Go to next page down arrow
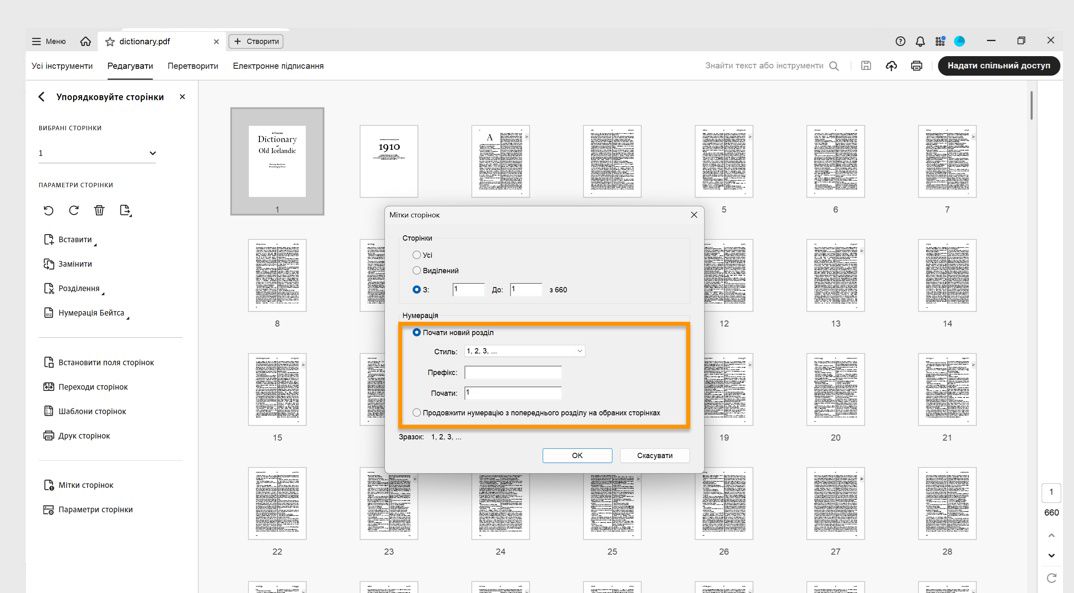This screenshot has height=593, width=1074. (1051, 555)
